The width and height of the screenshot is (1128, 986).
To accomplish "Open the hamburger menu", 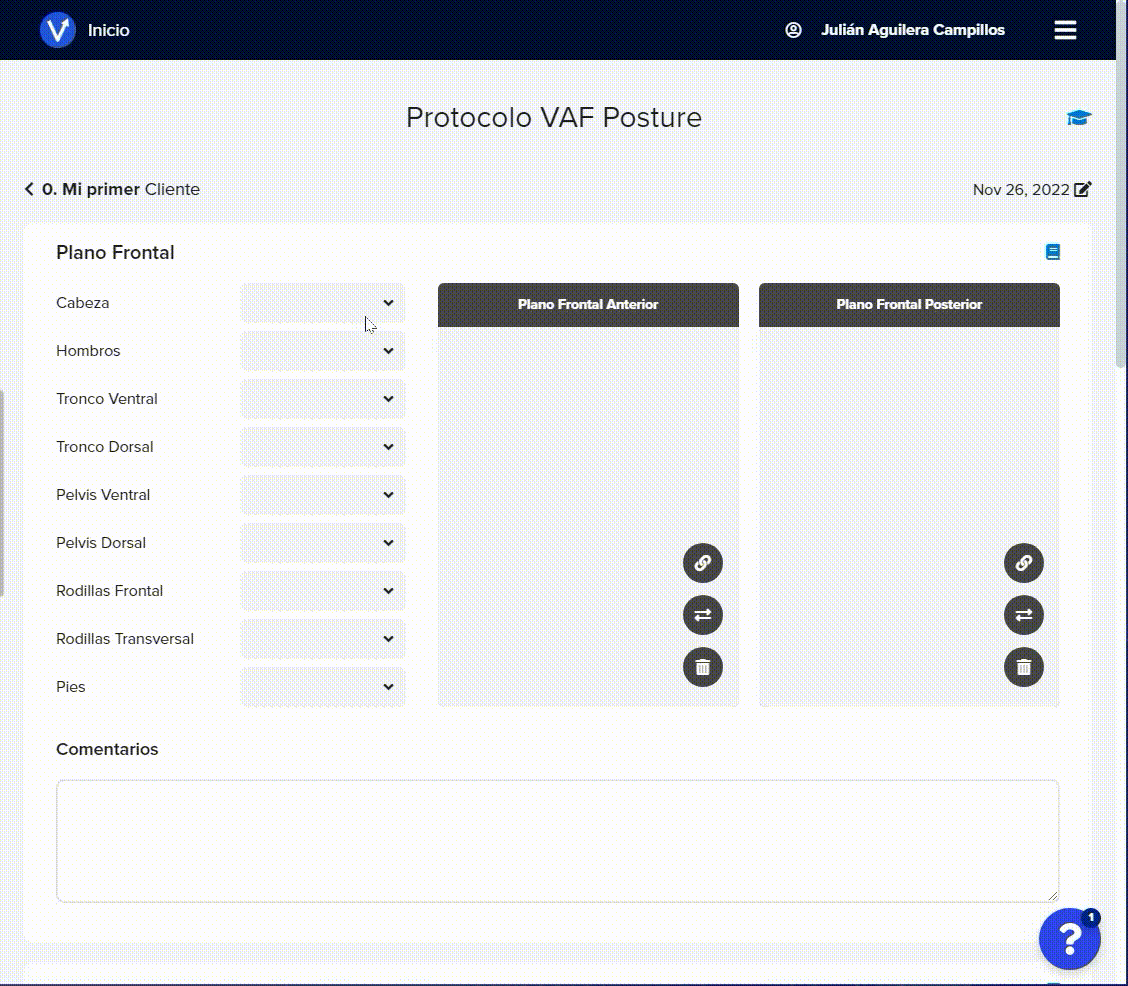I will pyautogui.click(x=1065, y=29).
